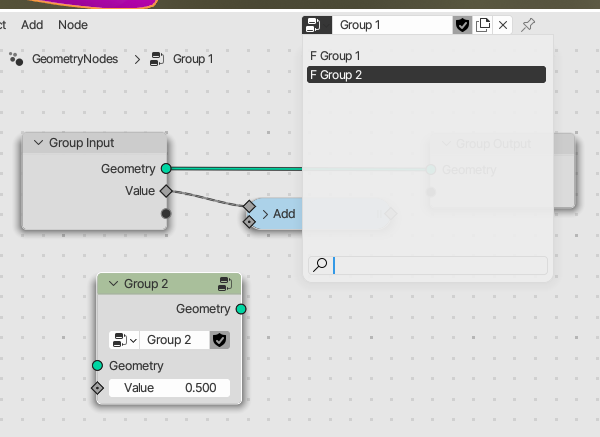Click Geometry output socket of Group Input
600x437 pixels.
(166, 168)
